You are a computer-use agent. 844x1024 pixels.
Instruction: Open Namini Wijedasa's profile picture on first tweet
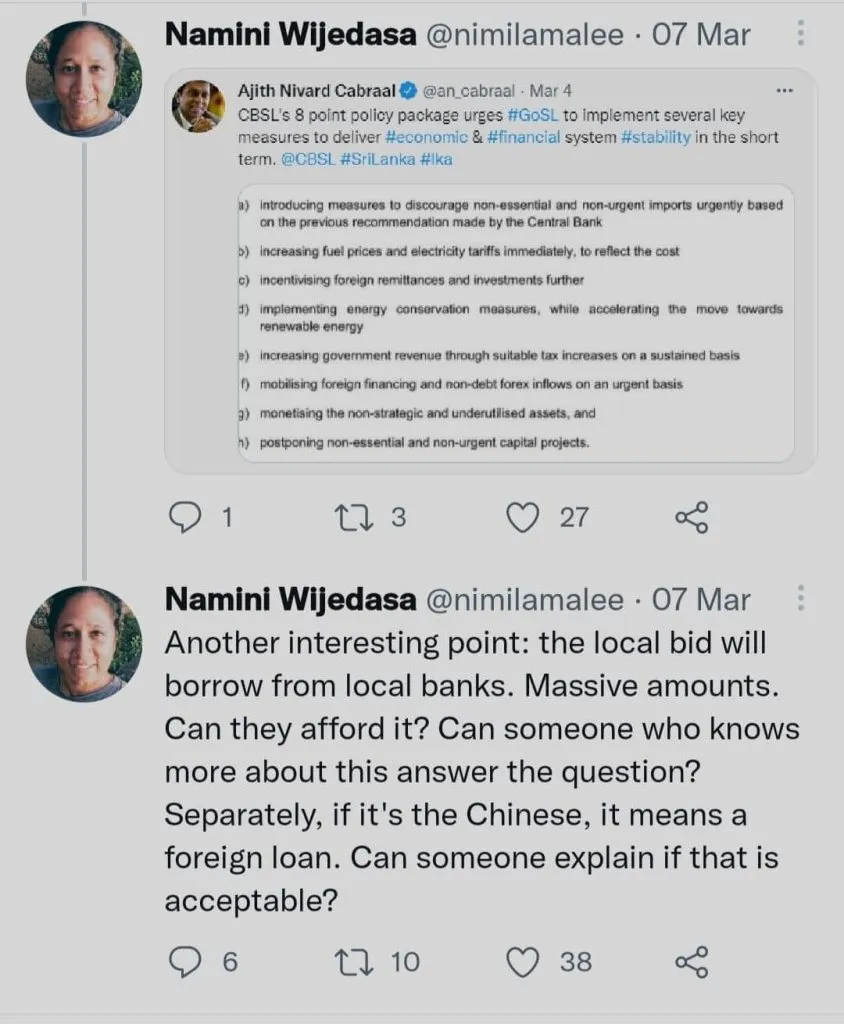[84, 78]
